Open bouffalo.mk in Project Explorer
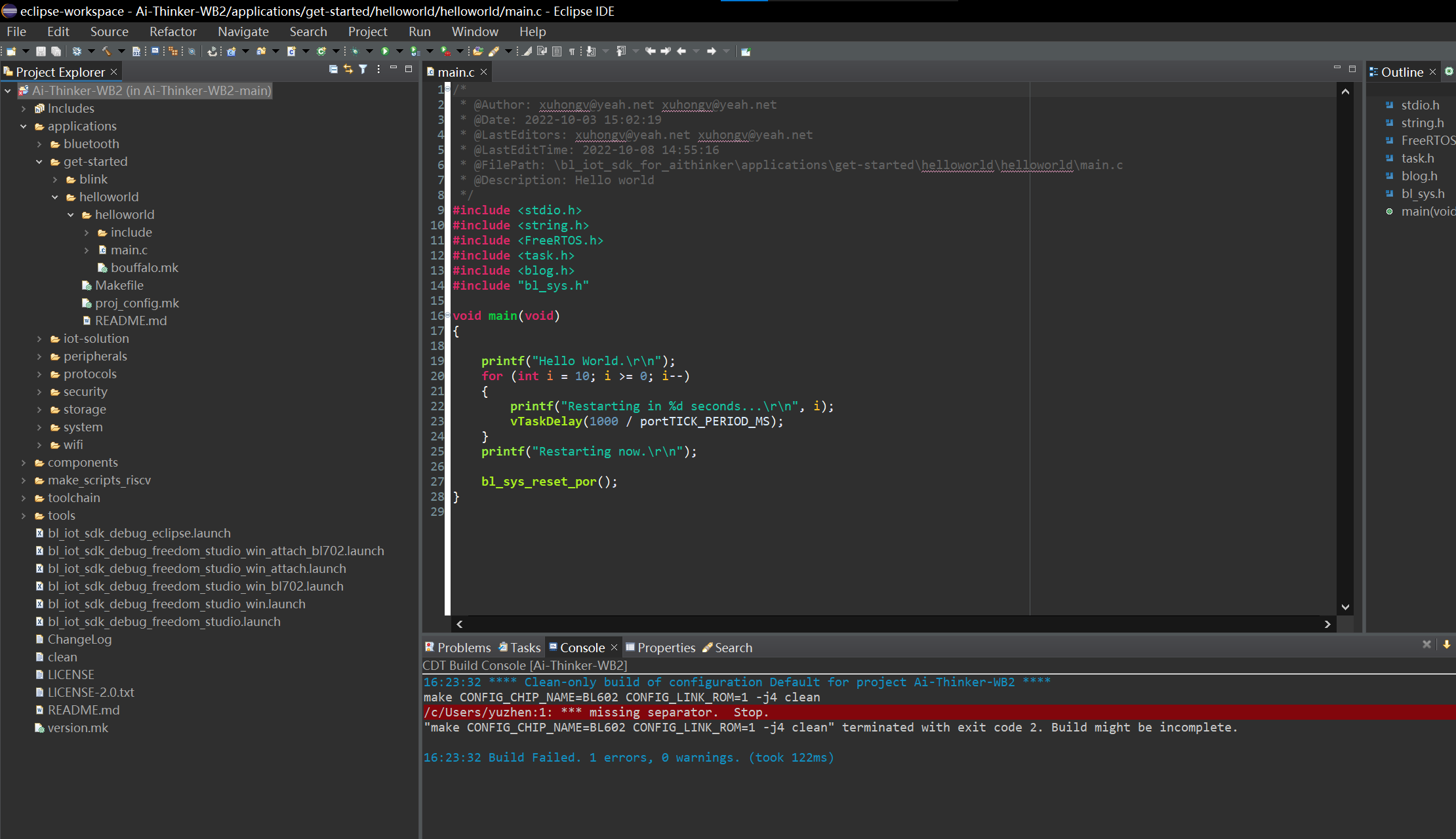This screenshot has width=1456, height=839. pyautogui.click(x=138, y=267)
